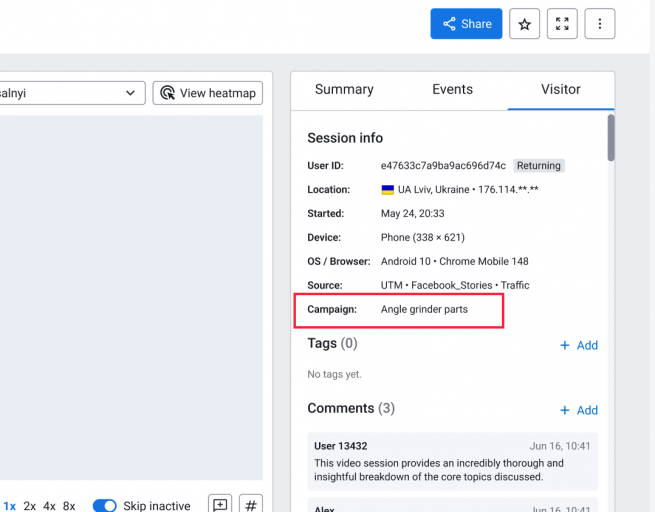Toggle the Skip inactive switch

click(104, 506)
